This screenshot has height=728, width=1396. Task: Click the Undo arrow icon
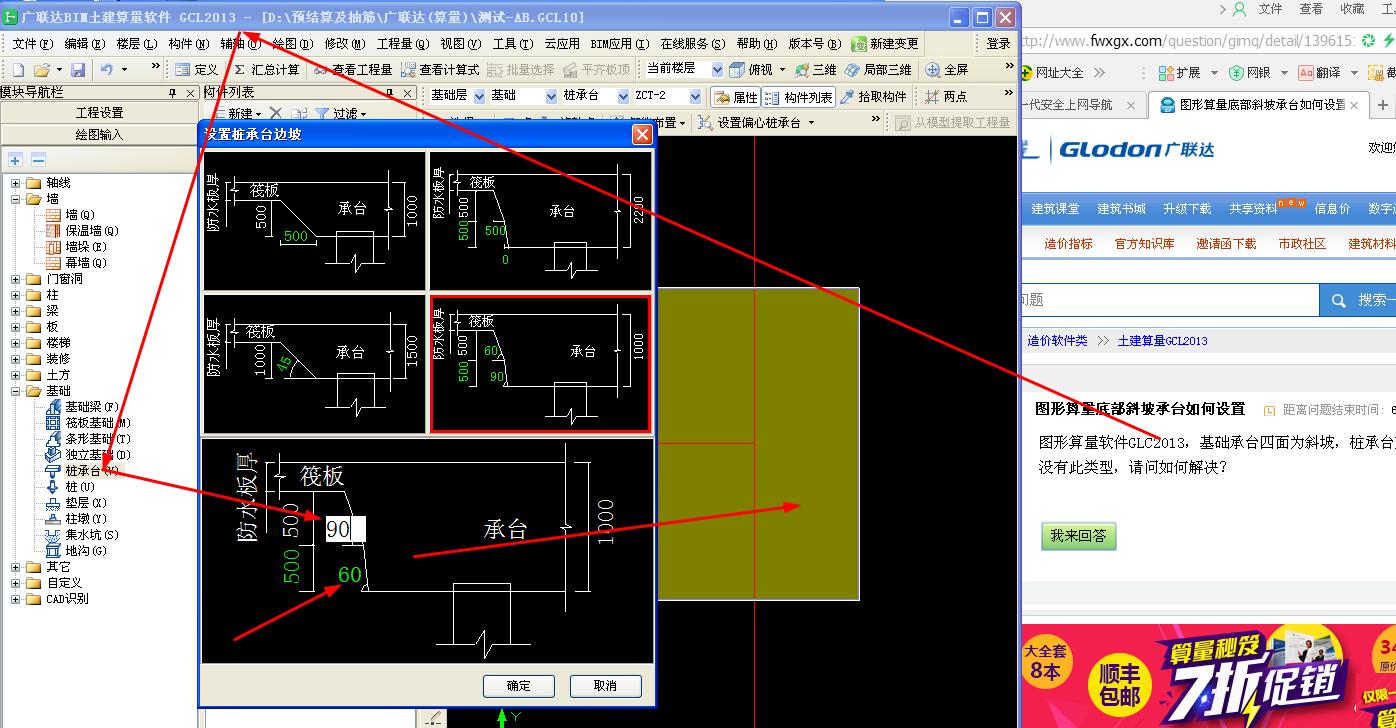coord(106,70)
